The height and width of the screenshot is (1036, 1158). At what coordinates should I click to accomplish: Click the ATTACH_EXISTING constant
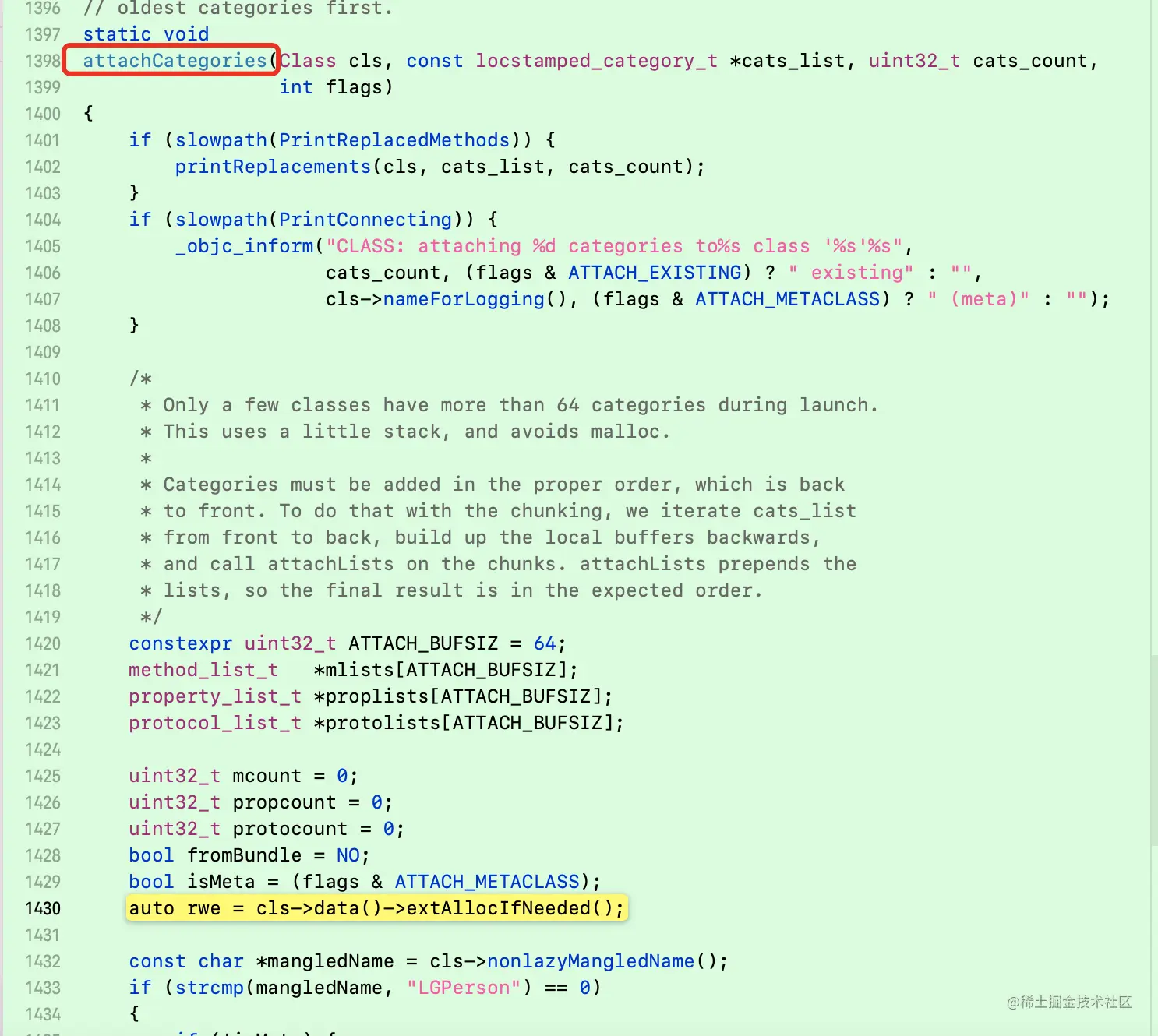(x=655, y=273)
